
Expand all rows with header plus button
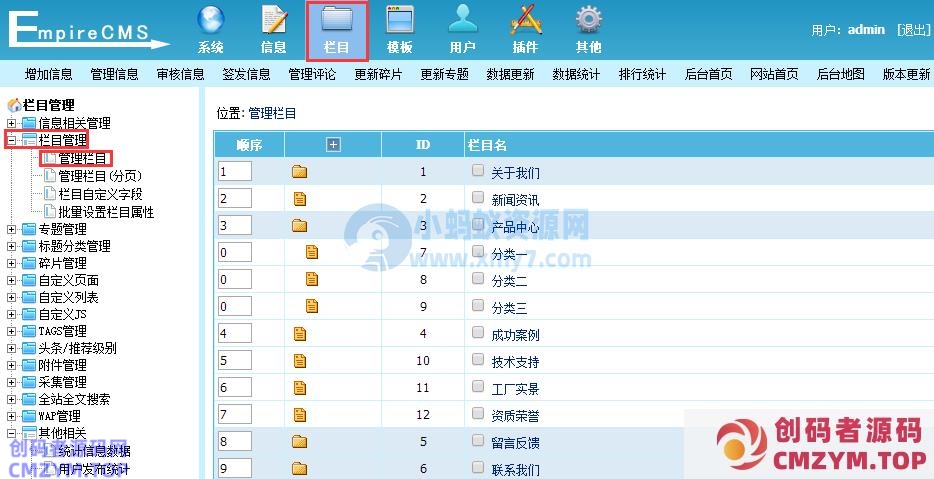pos(334,145)
